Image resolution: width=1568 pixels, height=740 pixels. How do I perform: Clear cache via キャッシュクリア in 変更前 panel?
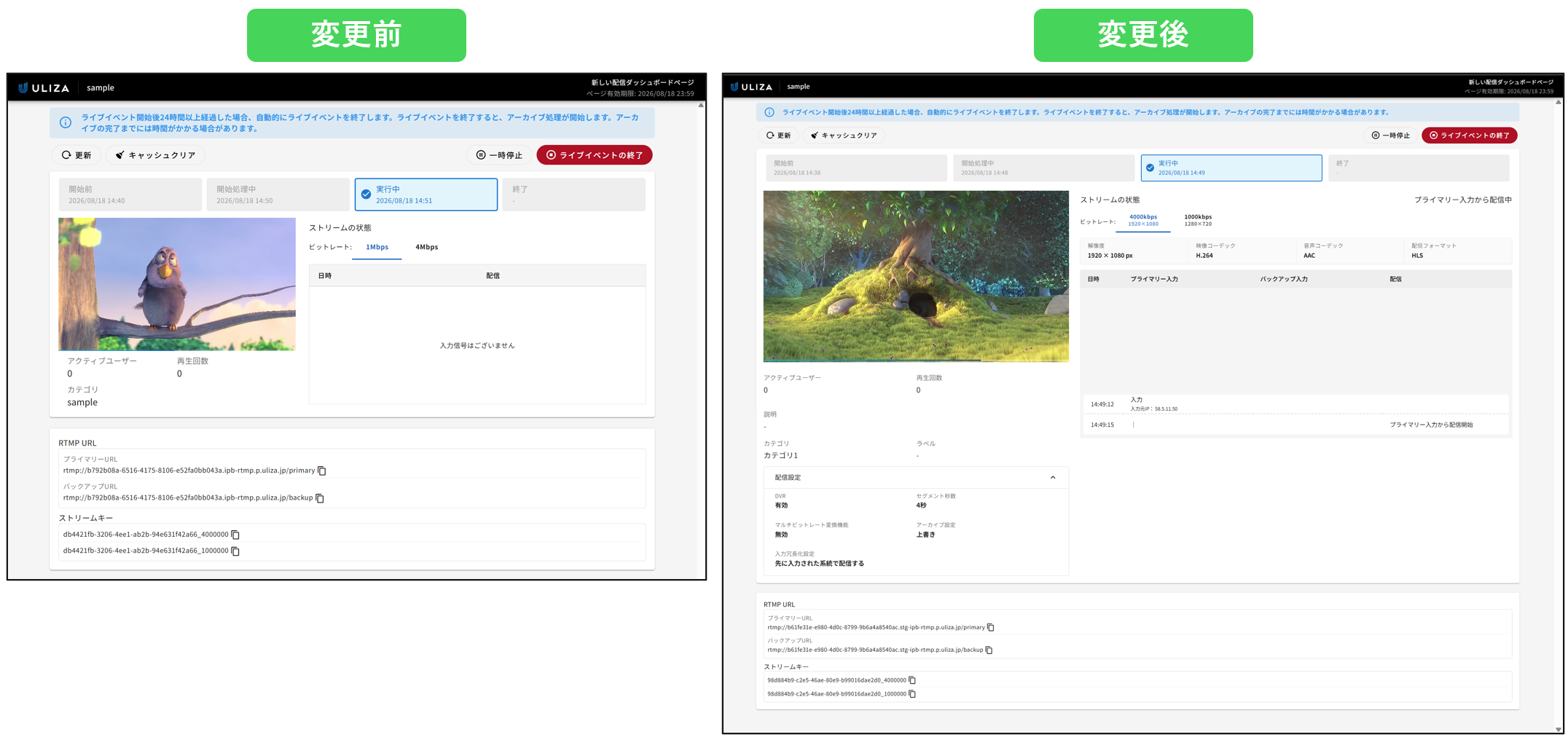[156, 155]
